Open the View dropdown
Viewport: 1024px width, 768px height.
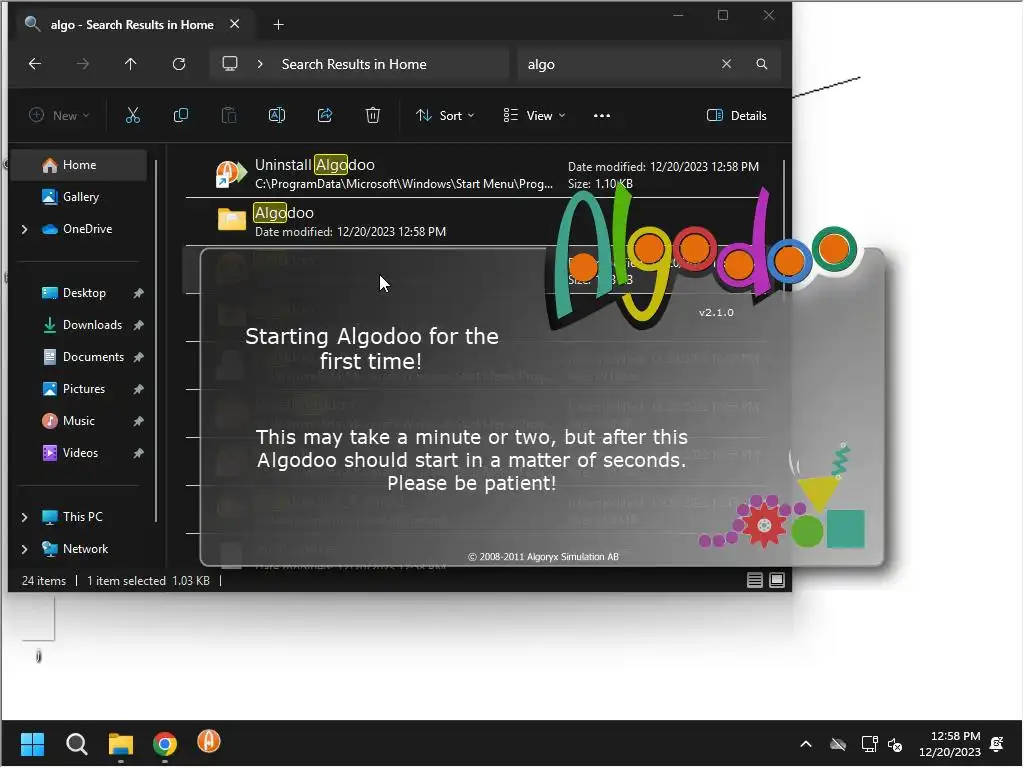pos(534,116)
